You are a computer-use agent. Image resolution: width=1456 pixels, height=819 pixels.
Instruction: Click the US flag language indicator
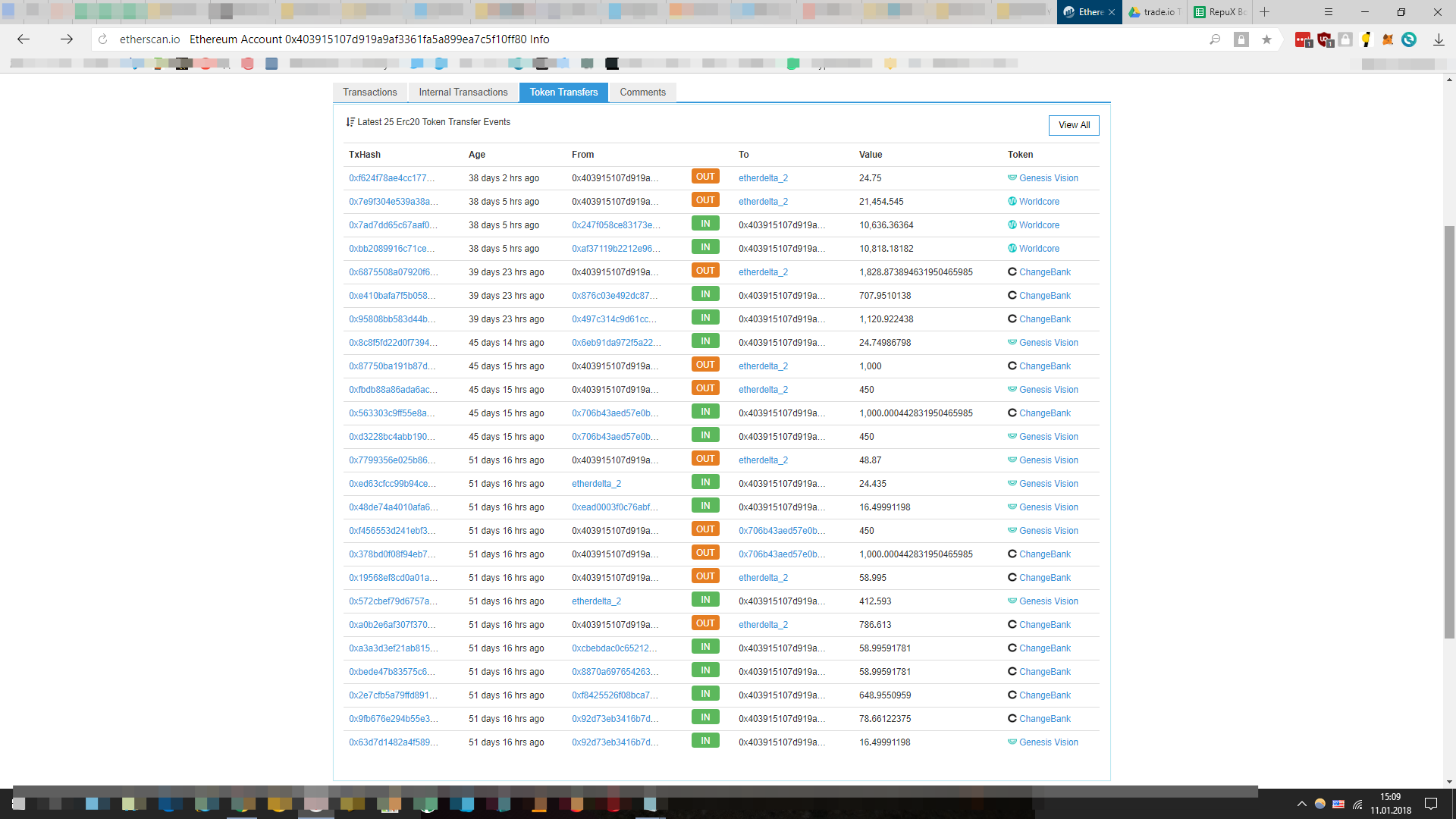click(x=1338, y=804)
